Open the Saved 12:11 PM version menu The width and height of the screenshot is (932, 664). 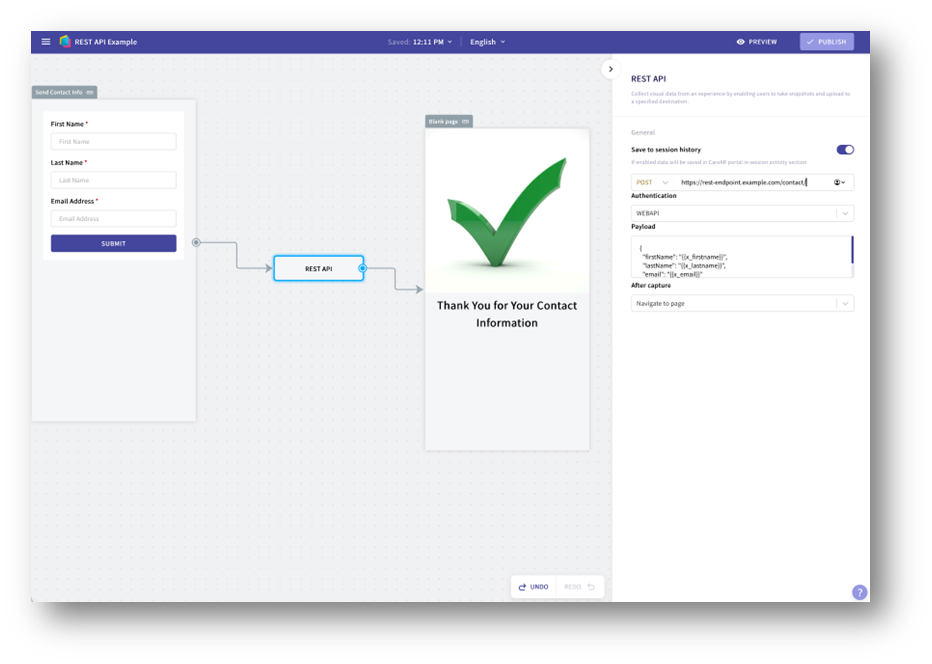pos(420,42)
